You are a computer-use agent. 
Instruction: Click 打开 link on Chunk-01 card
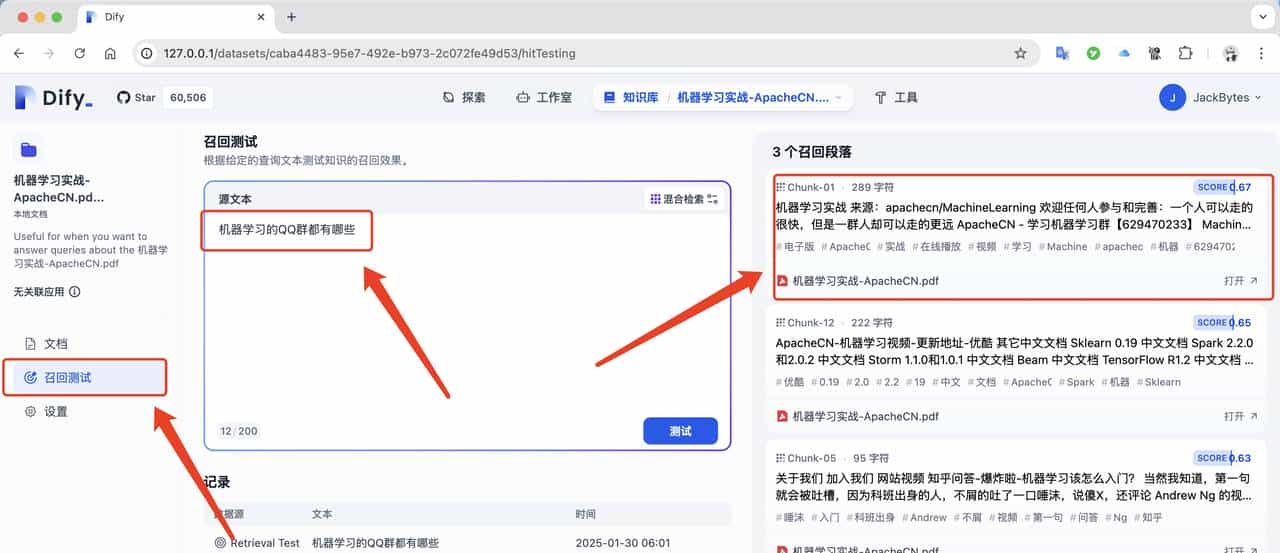pos(1240,281)
